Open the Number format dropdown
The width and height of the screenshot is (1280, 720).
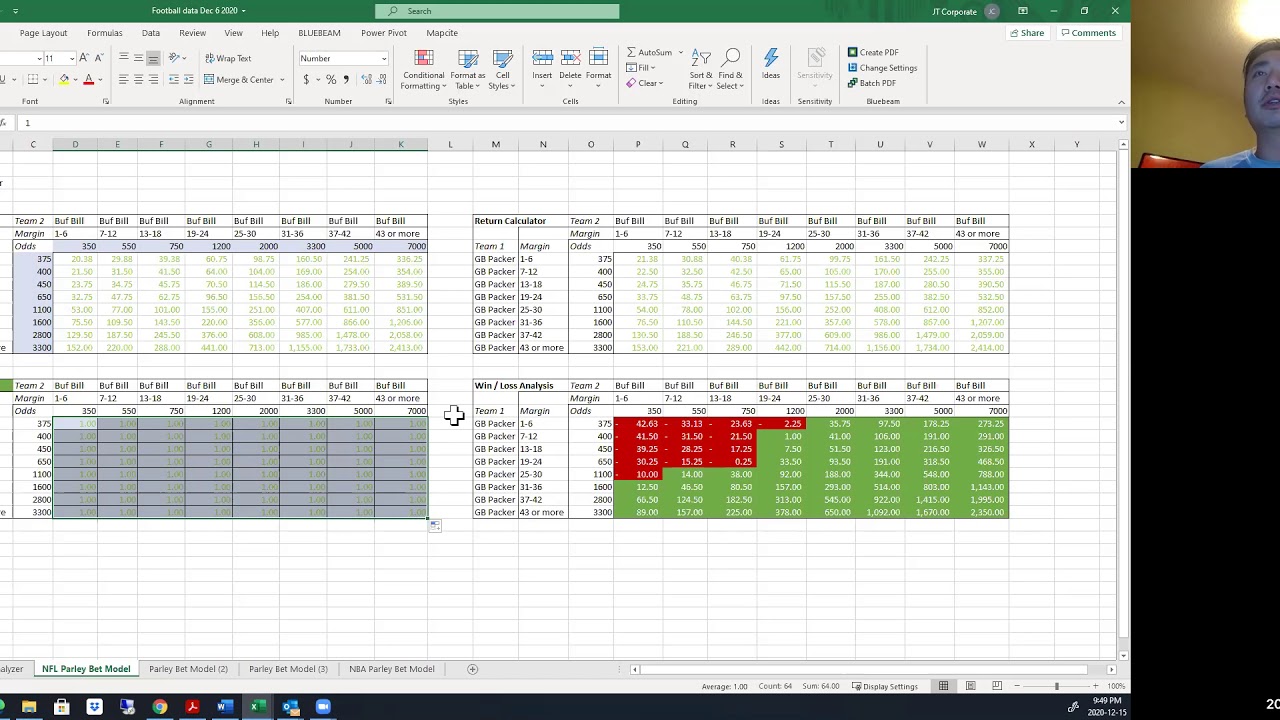point(384,59)
